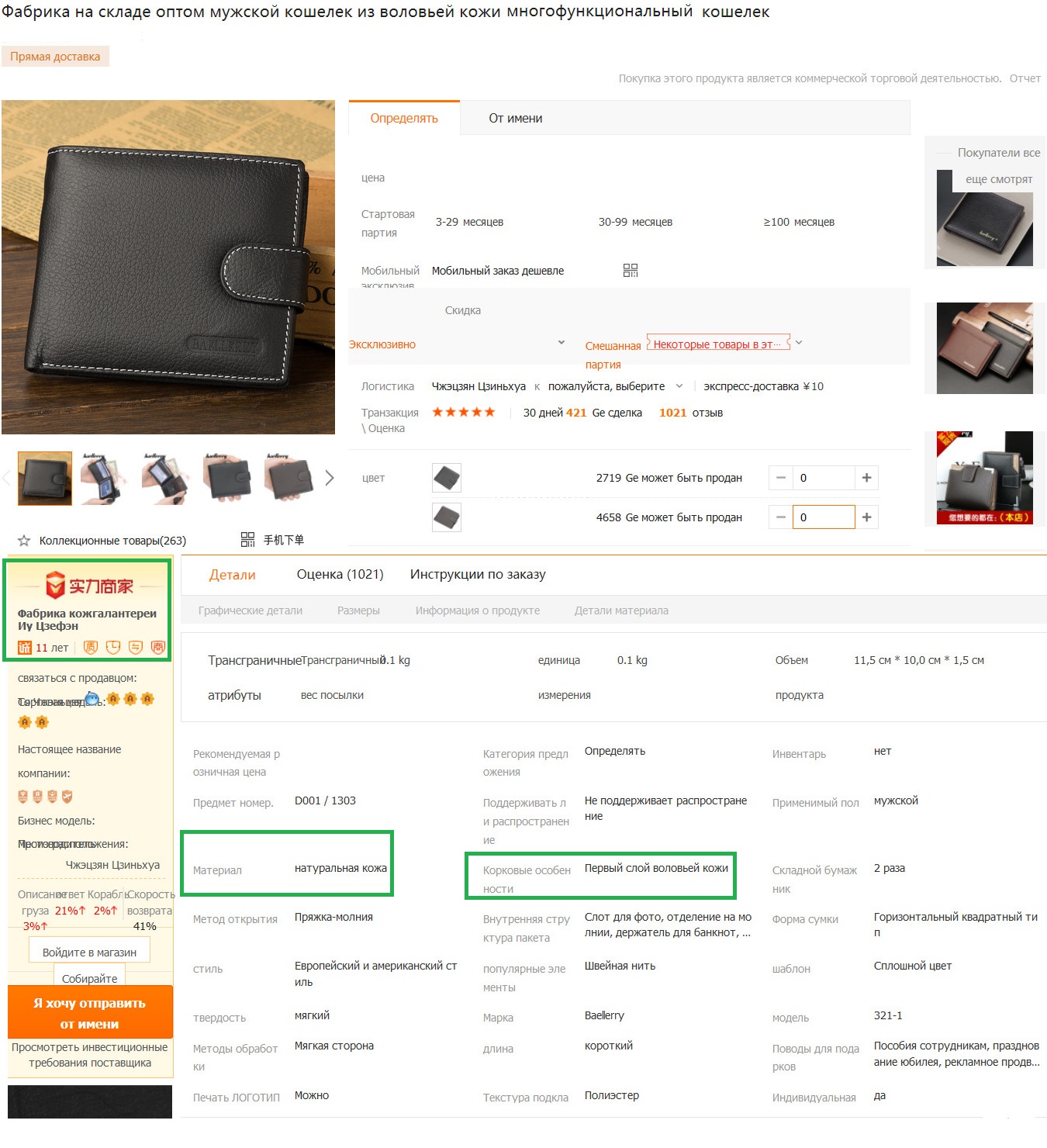The width and height of the screenshot is (1047, 1148).
Task: Click quantity input field for second color
Action: [824, 517]
